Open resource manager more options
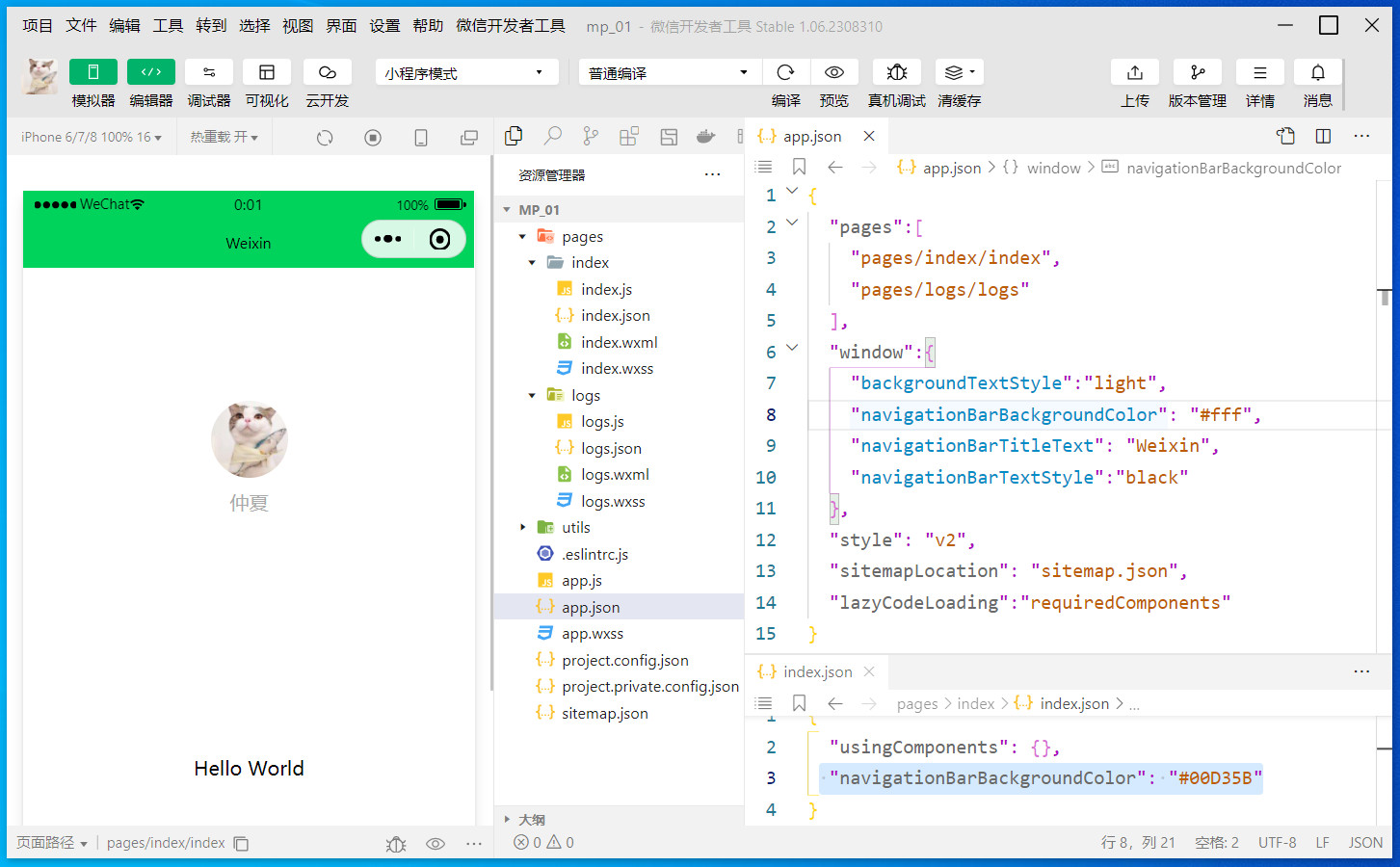 click(x=712, y=174)
